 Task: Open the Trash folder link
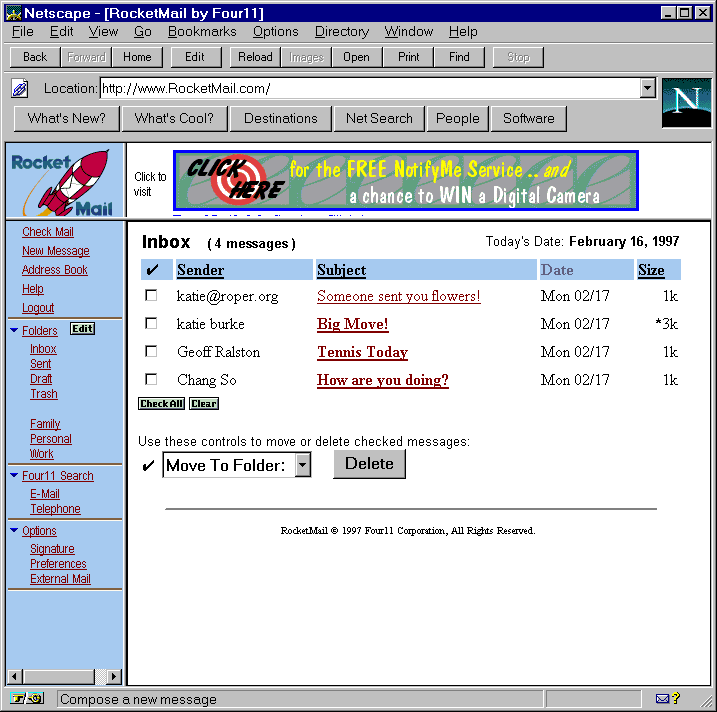click(x=44, y=394)
